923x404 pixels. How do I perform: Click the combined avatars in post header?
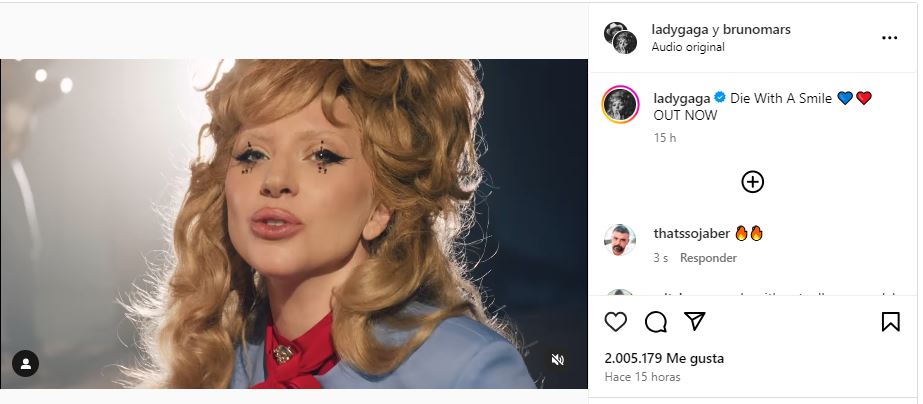[620, 37]
